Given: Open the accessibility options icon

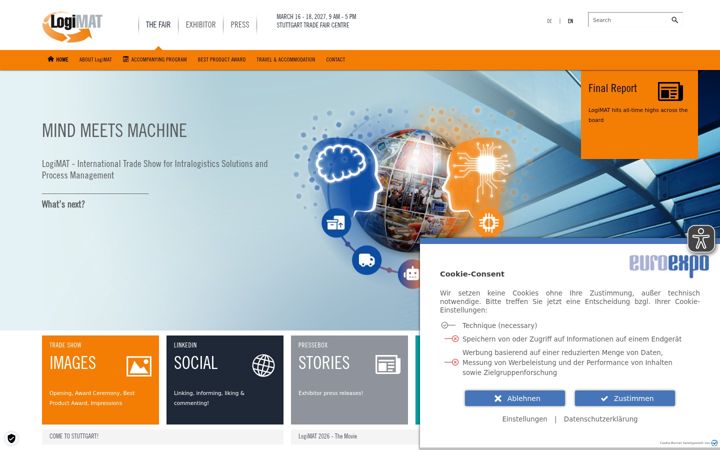Looking at the screenshot, I should [x=701, y=239].
